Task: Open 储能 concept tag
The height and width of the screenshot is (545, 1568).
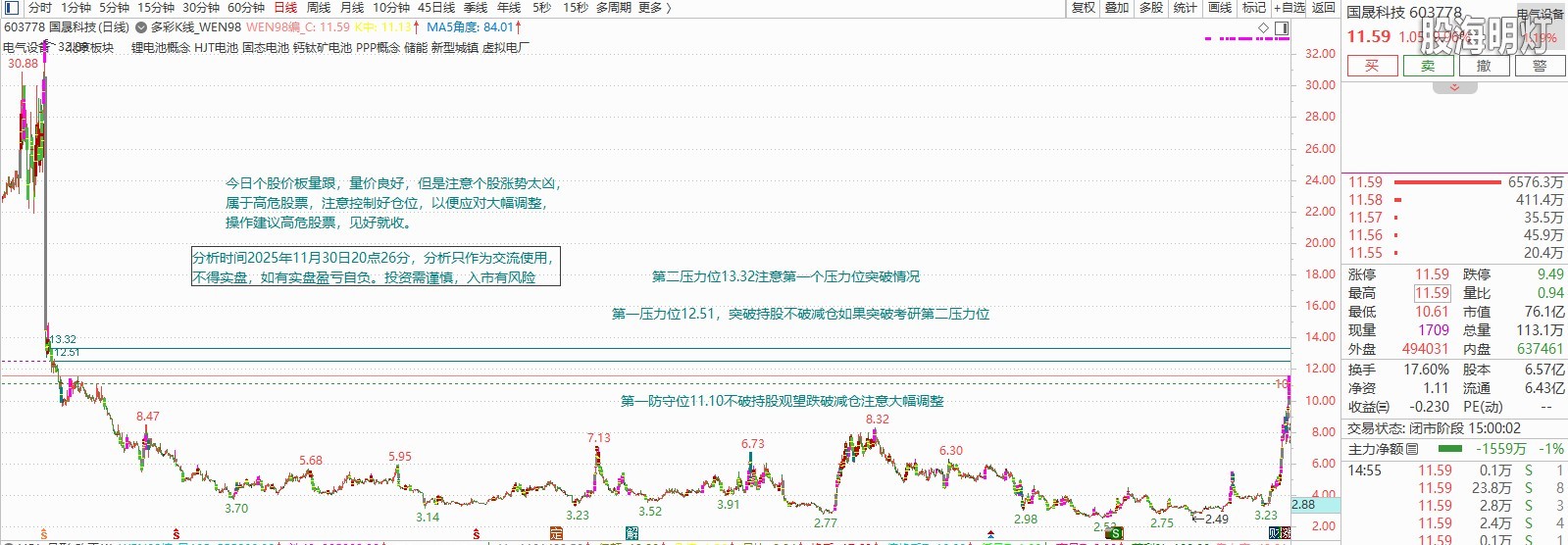Action: click(416, 47)
